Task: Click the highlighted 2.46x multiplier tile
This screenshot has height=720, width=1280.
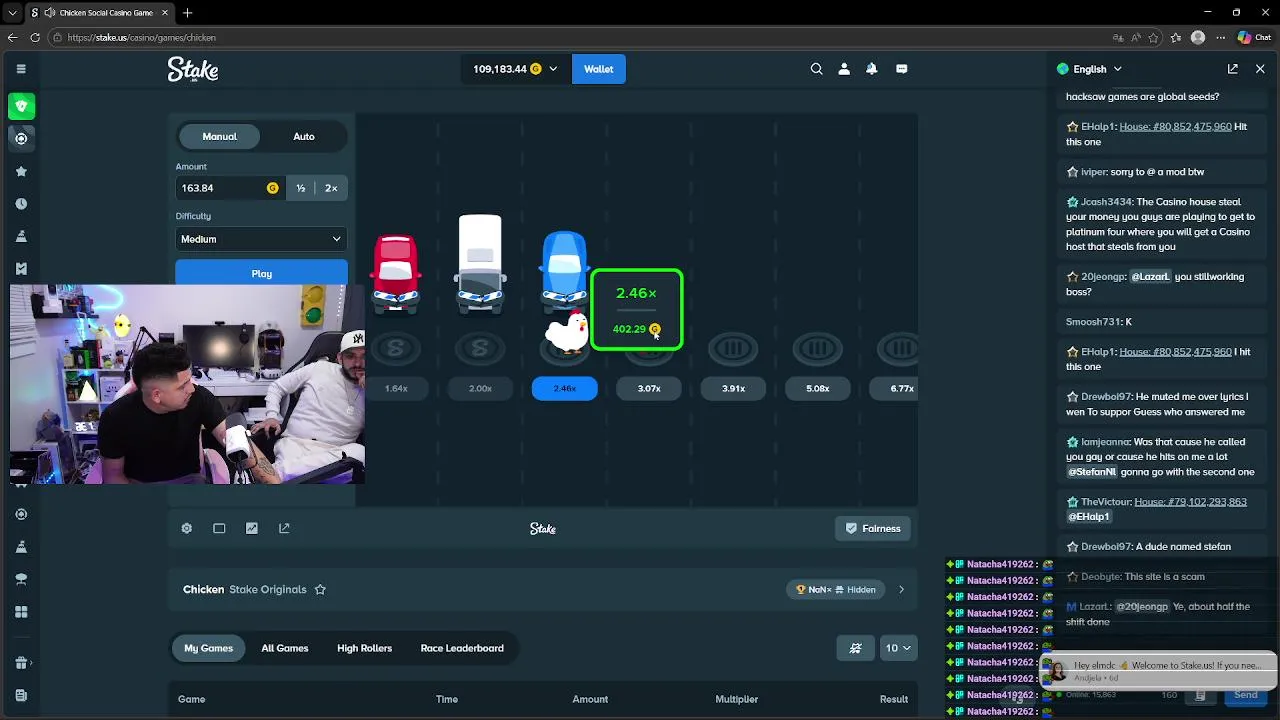Action: point(565,389)
